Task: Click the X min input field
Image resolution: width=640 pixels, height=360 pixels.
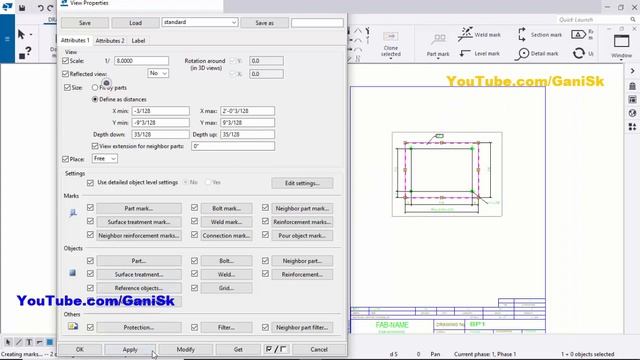Action: pos(160,111)
